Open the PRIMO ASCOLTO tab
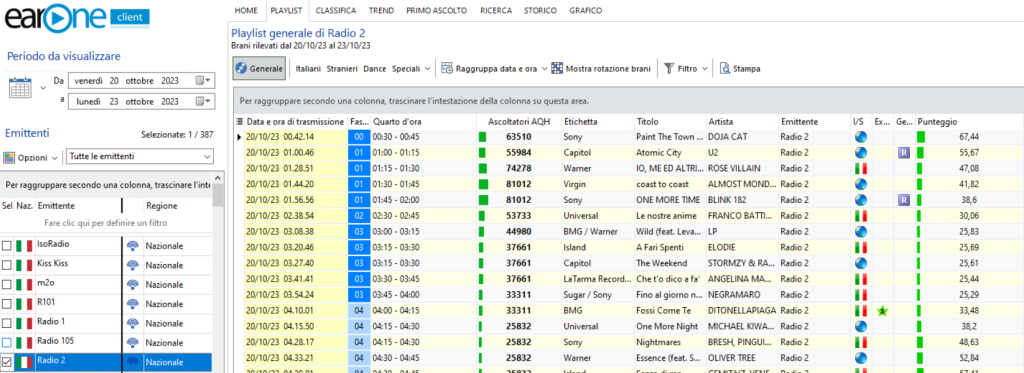Viewport: 1024px width, 373px height. pos(436,10)
